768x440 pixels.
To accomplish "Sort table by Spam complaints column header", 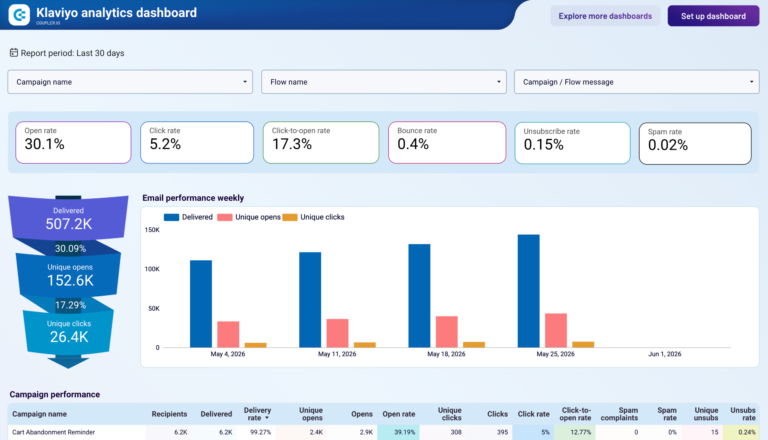I will tap(619, 414).
